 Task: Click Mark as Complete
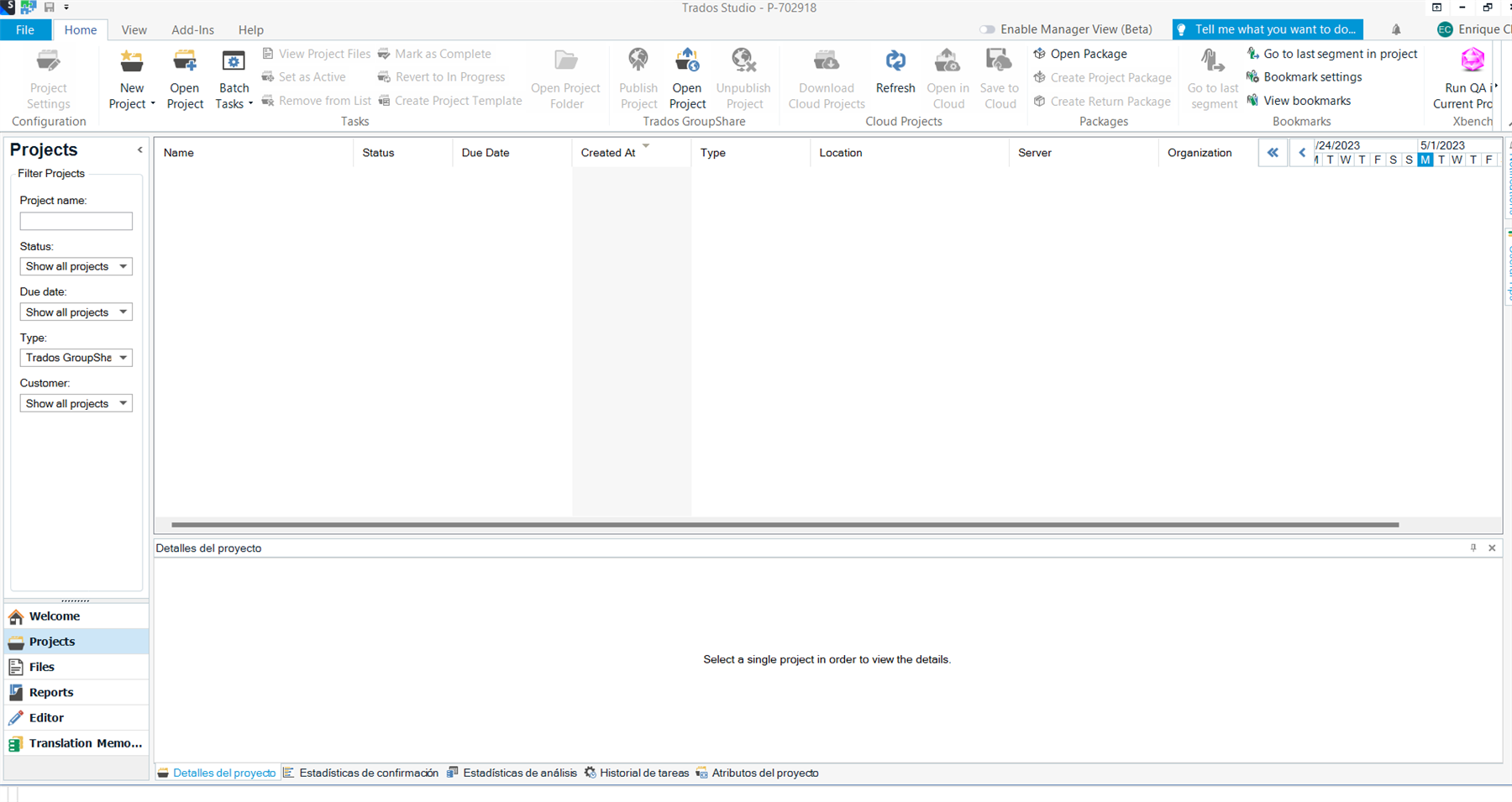click(x=434, y=54)
